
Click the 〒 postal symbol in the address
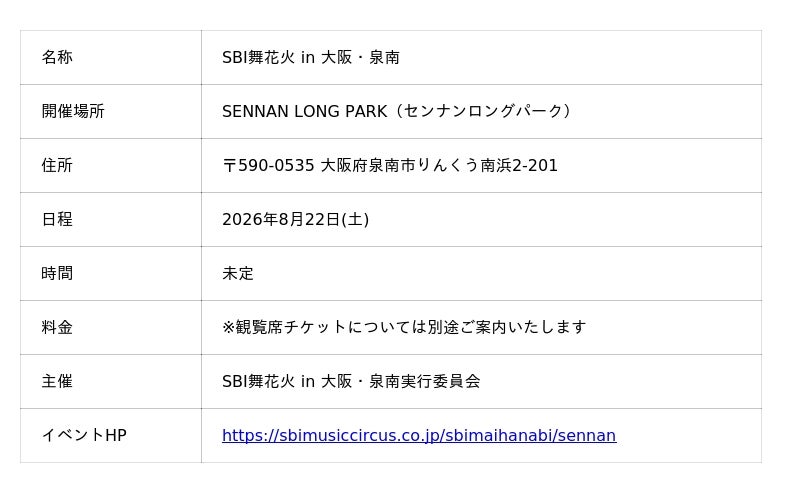pyautogui.click(x=229, y=166)
